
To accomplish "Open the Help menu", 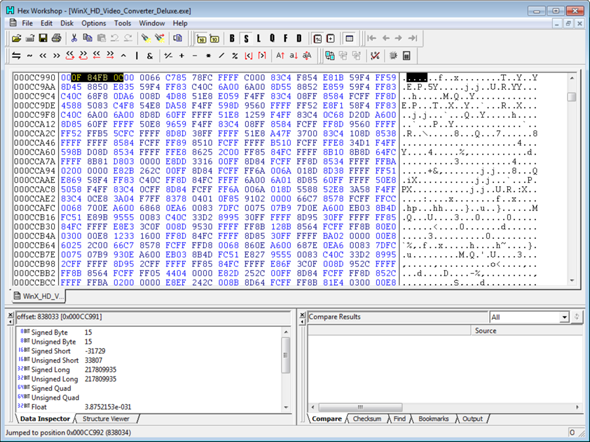I will [180, 23].
